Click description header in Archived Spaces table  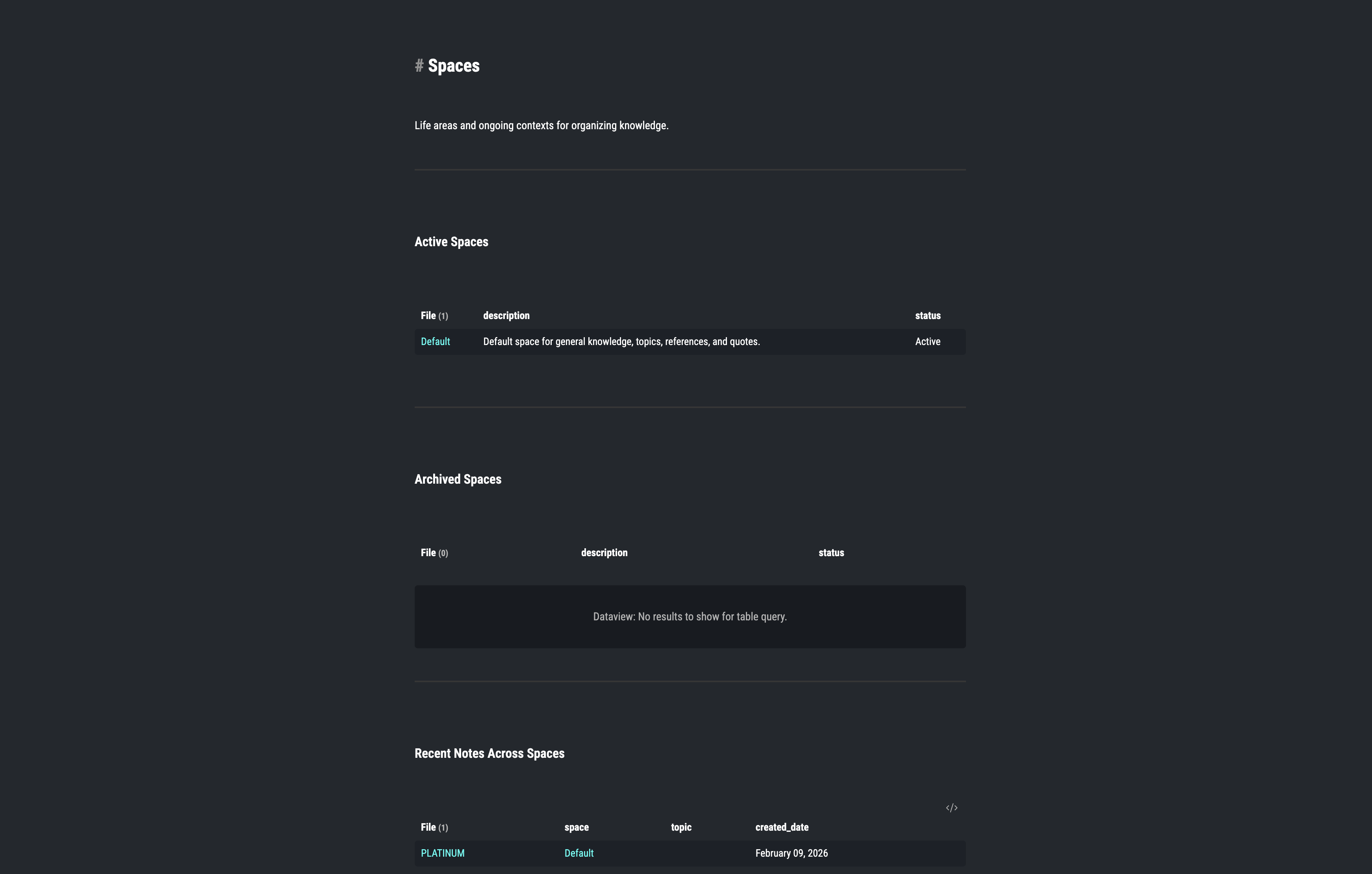pos(604,553)
